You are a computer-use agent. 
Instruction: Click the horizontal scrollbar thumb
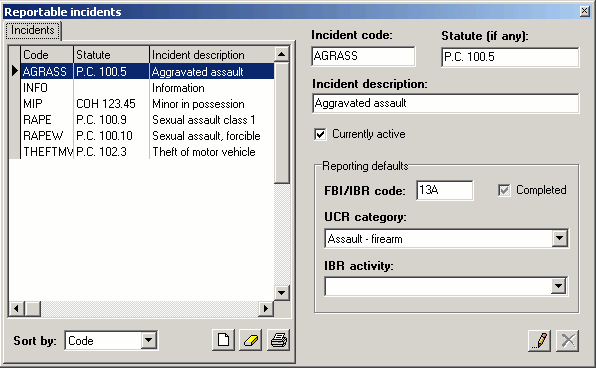[33, 308]
